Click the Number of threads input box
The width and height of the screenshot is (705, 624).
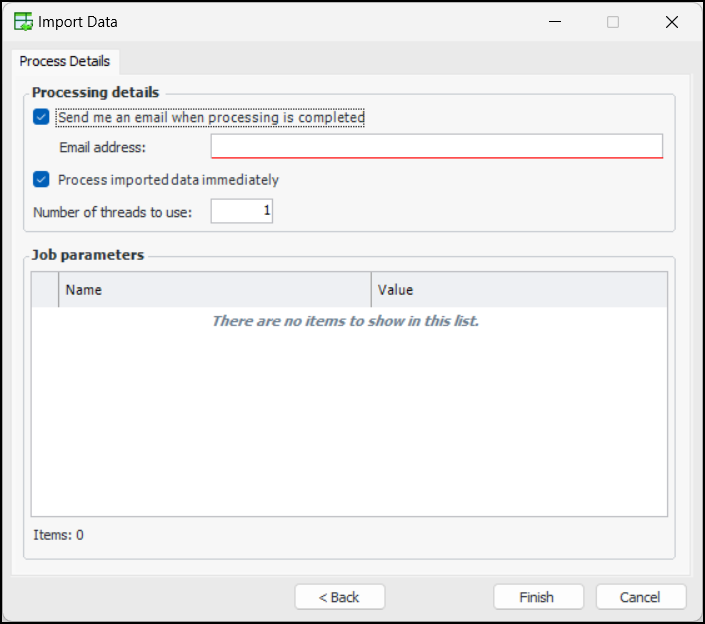click(241, 211)
